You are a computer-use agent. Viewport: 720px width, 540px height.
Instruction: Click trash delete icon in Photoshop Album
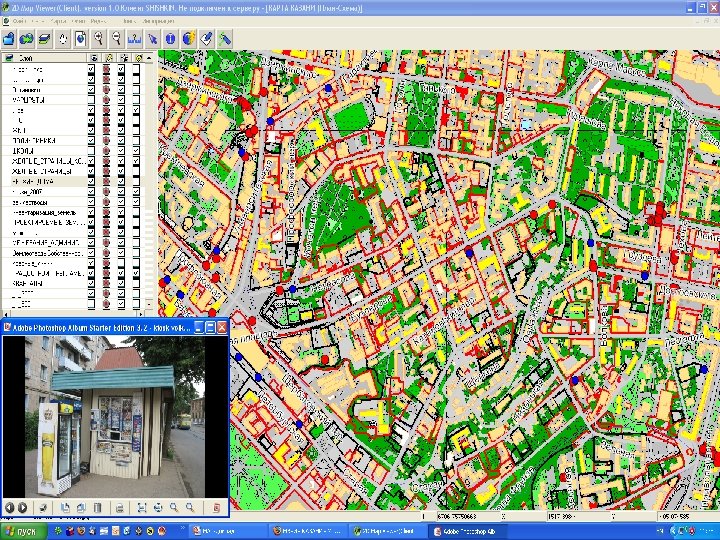97,507
